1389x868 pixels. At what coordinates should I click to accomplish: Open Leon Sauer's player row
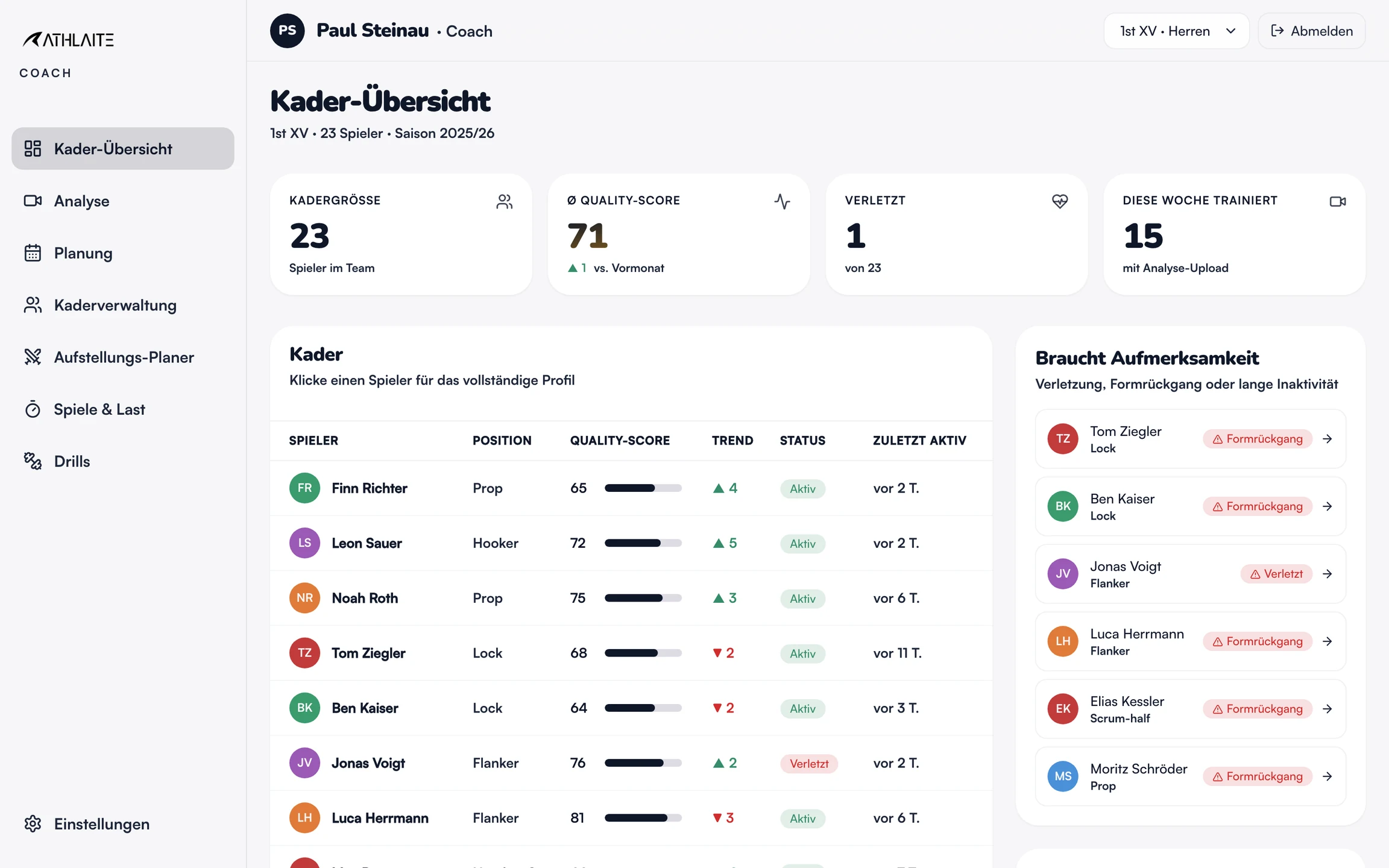[631, 543]
